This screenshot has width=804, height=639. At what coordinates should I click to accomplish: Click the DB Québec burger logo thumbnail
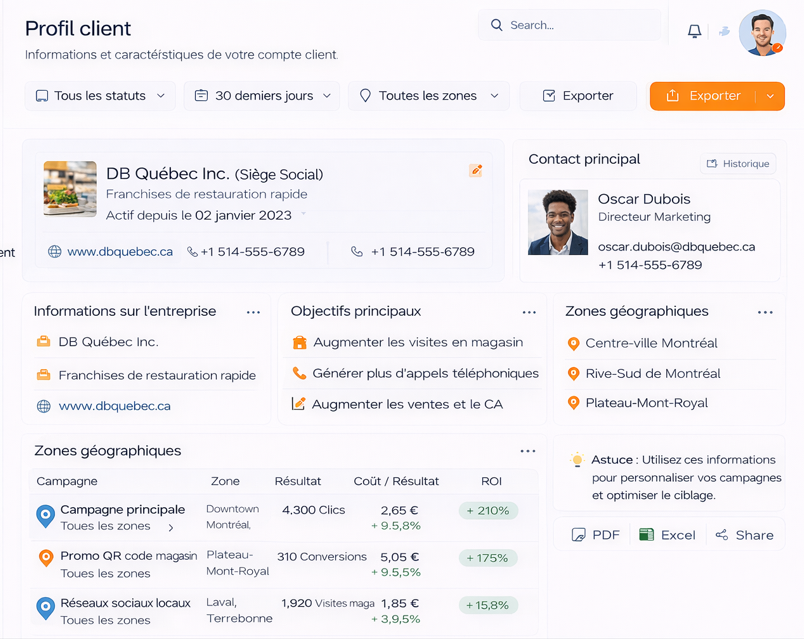pyautogui.click(x=70, y=189)
